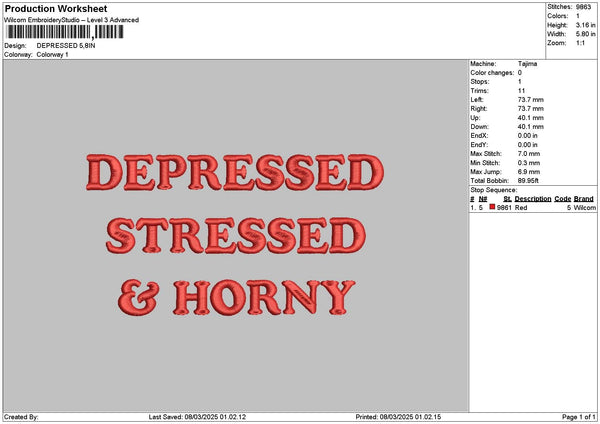Click the 'Page 1 of 1' footer text

pyautogui.click(x=579, y=417)
